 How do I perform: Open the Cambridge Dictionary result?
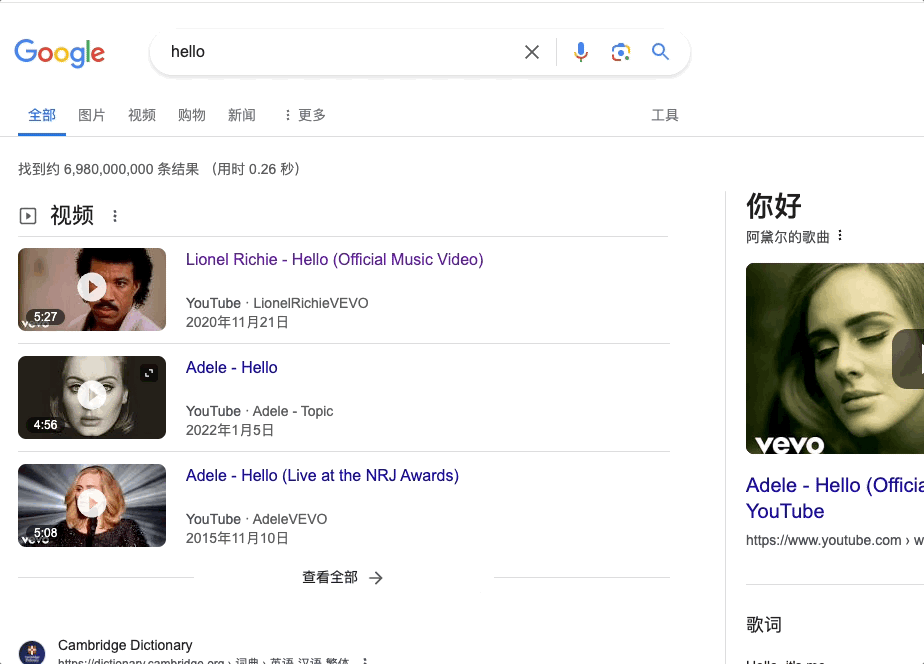(125, 645)
